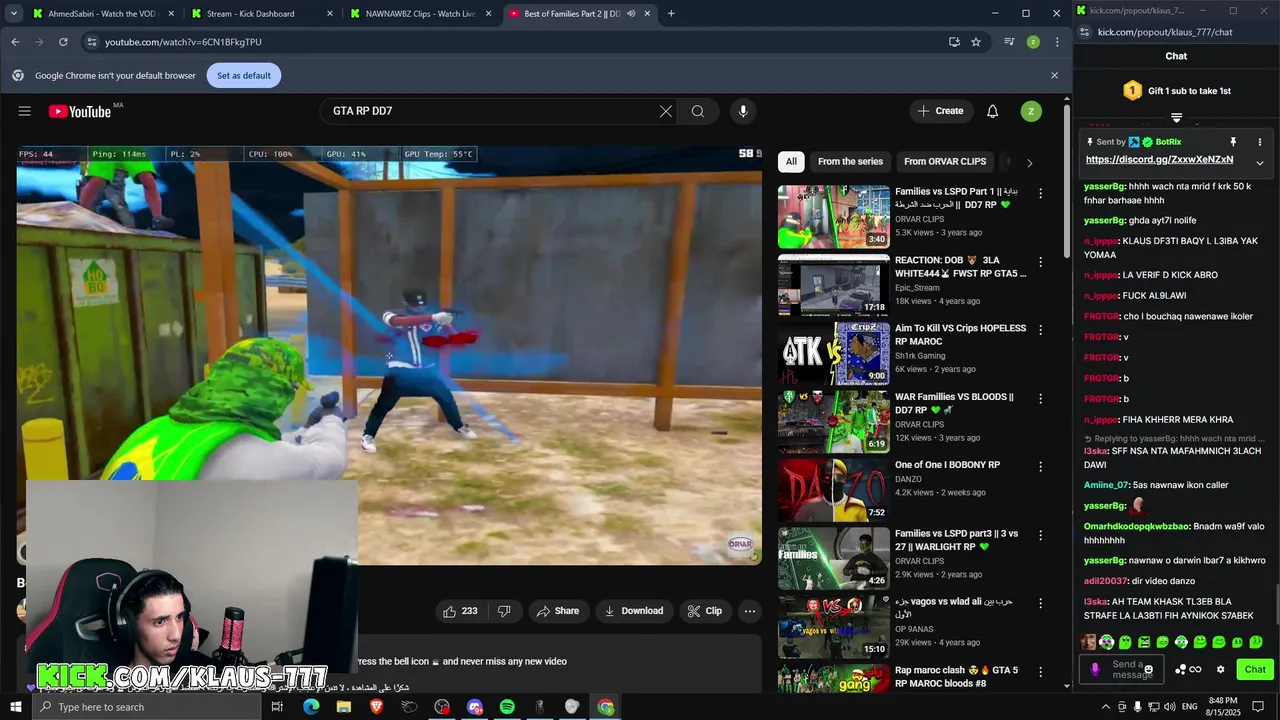Run the YouTube search magnifier button
Screen dimensions: 1280x720
pyautogui.click(x=698, y=111)
